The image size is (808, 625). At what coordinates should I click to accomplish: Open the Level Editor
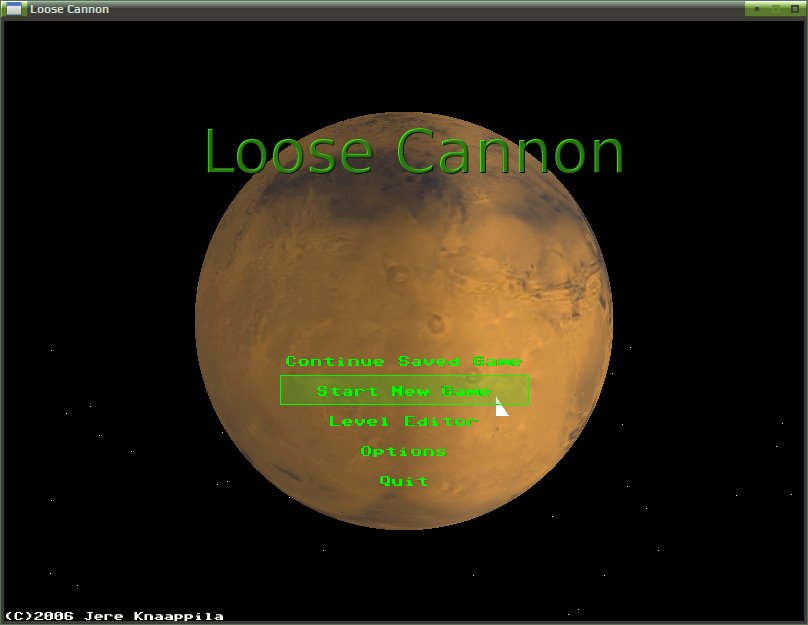403,421
